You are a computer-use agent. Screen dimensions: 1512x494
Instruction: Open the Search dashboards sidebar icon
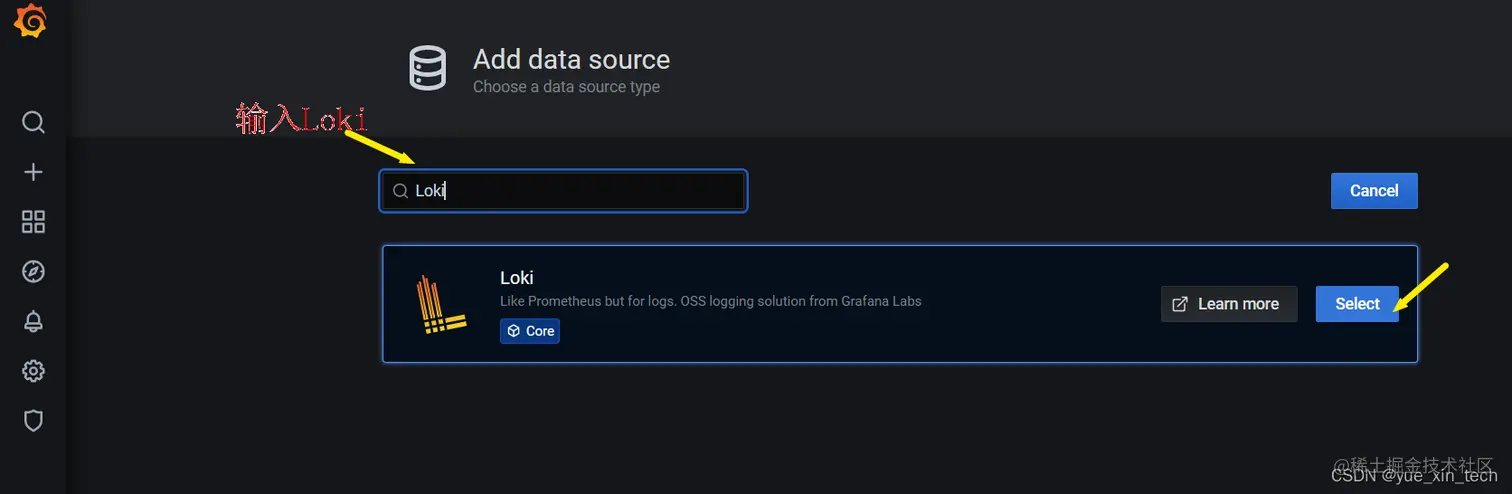point(33,122)
